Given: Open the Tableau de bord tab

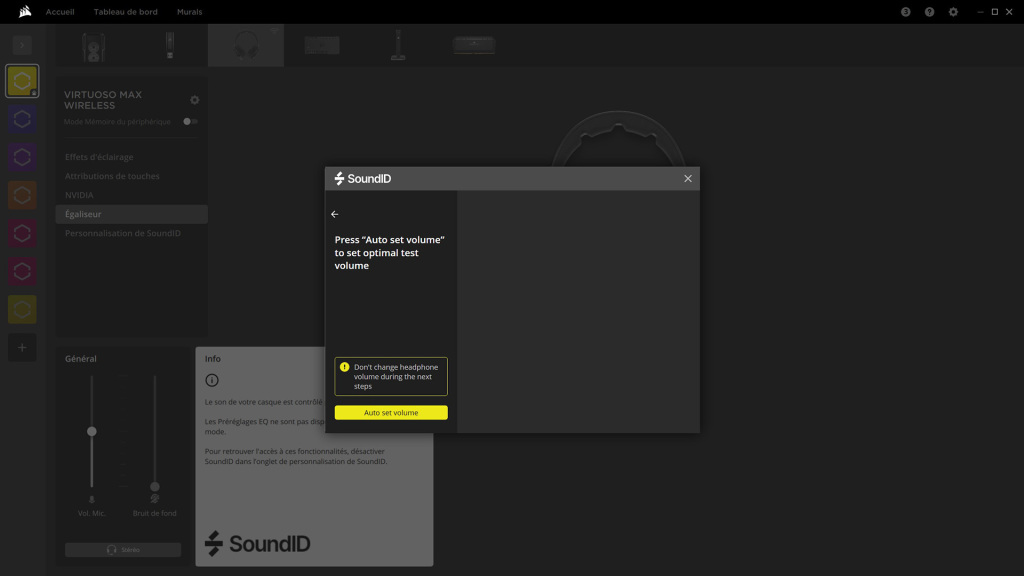Looking at the screenshot, I should (125, 12).
